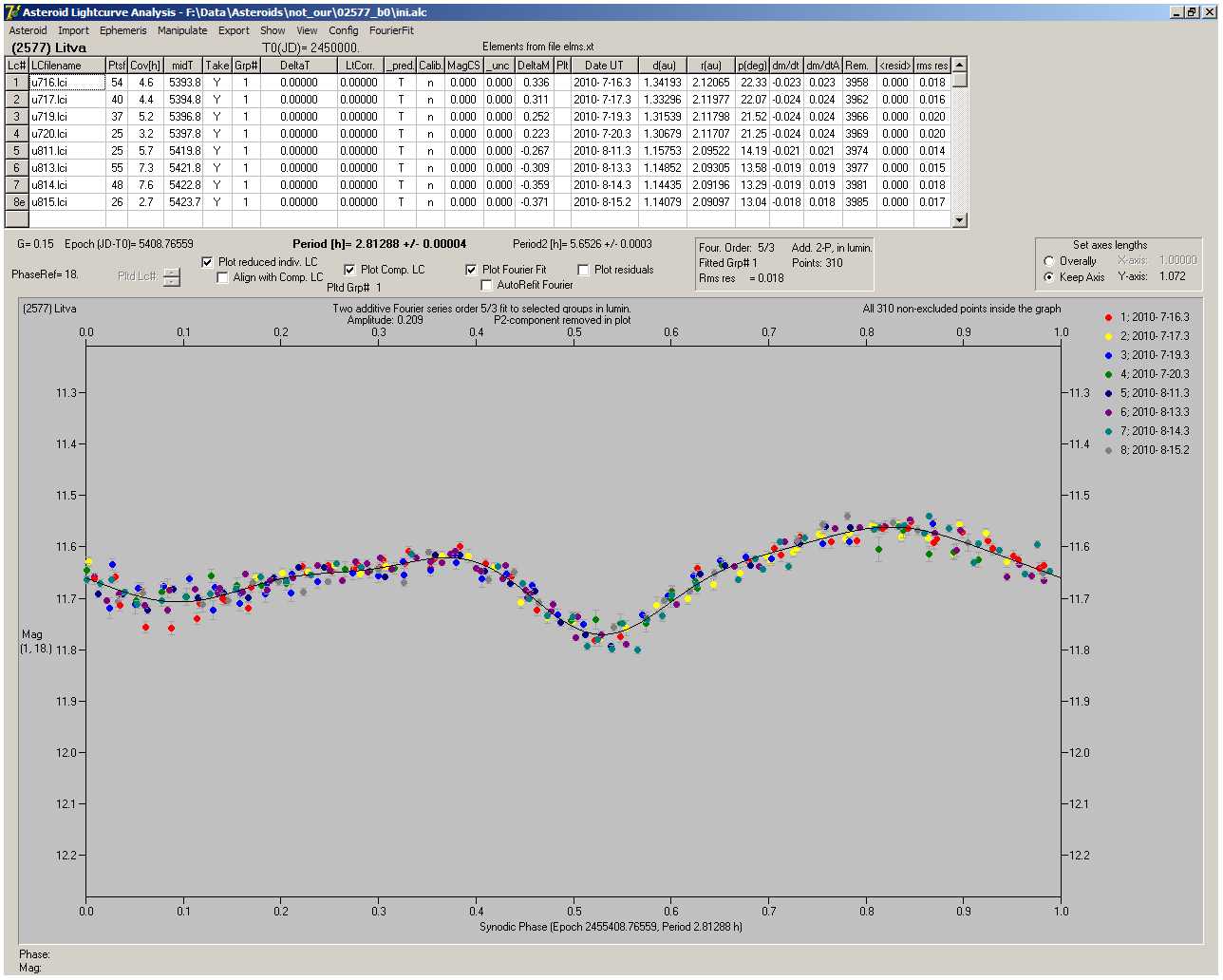Open the Import menu
Viewport: 1223px width, 980px height.
coord(73,30)
